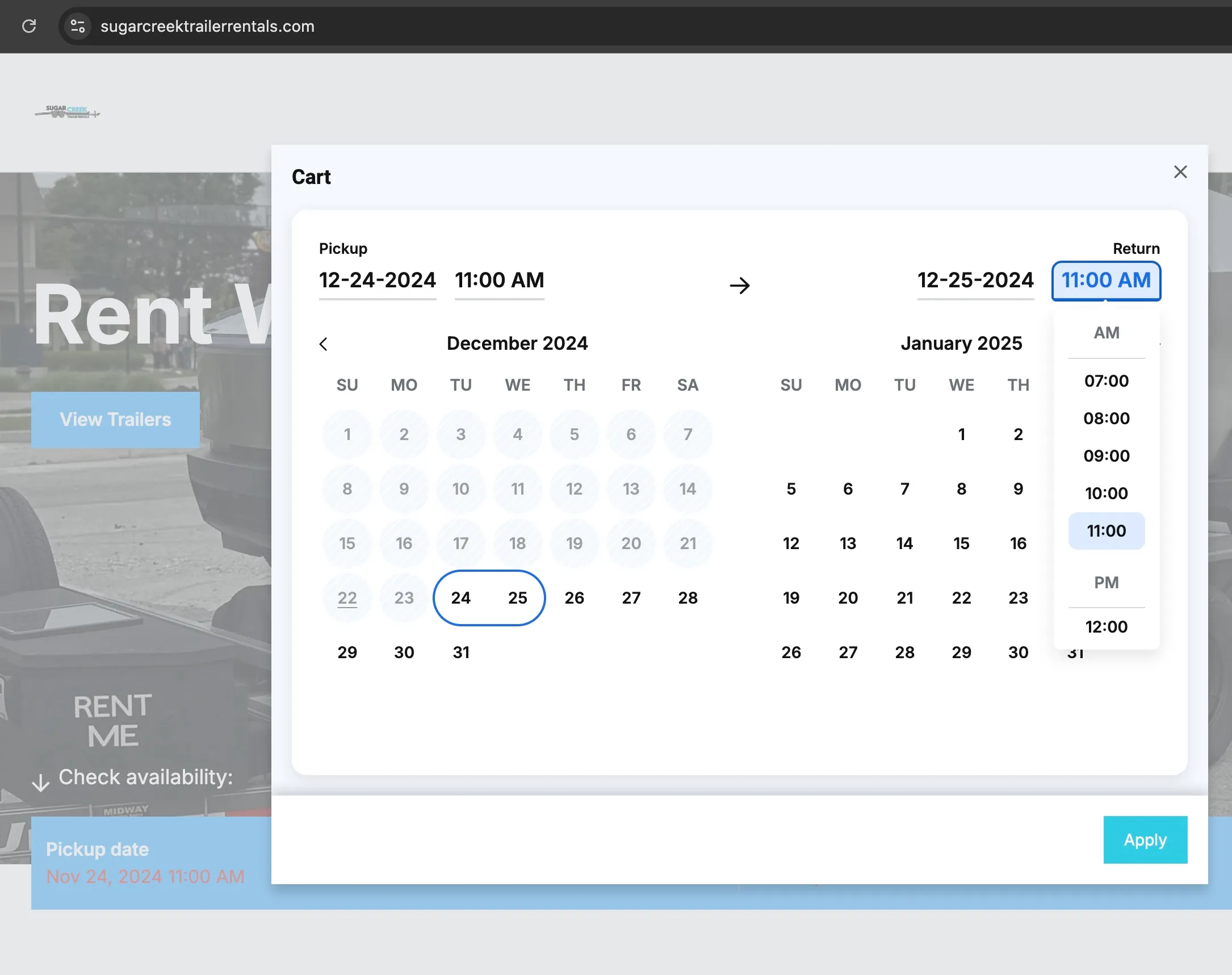Choose December 31 in the calendar
Viewport: 1232px width, 975px height.
460,652
